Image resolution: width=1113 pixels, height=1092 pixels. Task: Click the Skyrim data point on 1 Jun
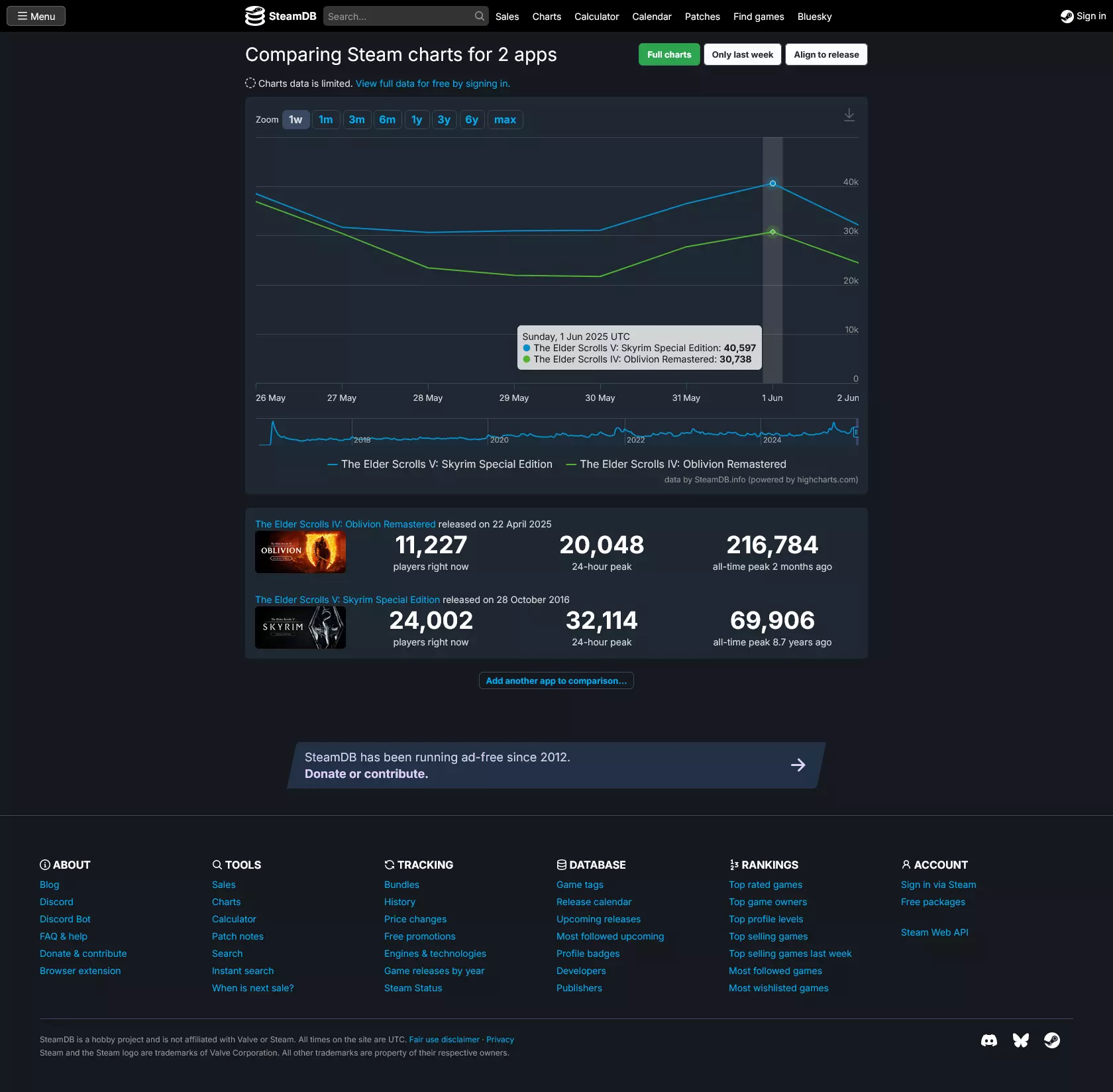[x=772, y=184]
